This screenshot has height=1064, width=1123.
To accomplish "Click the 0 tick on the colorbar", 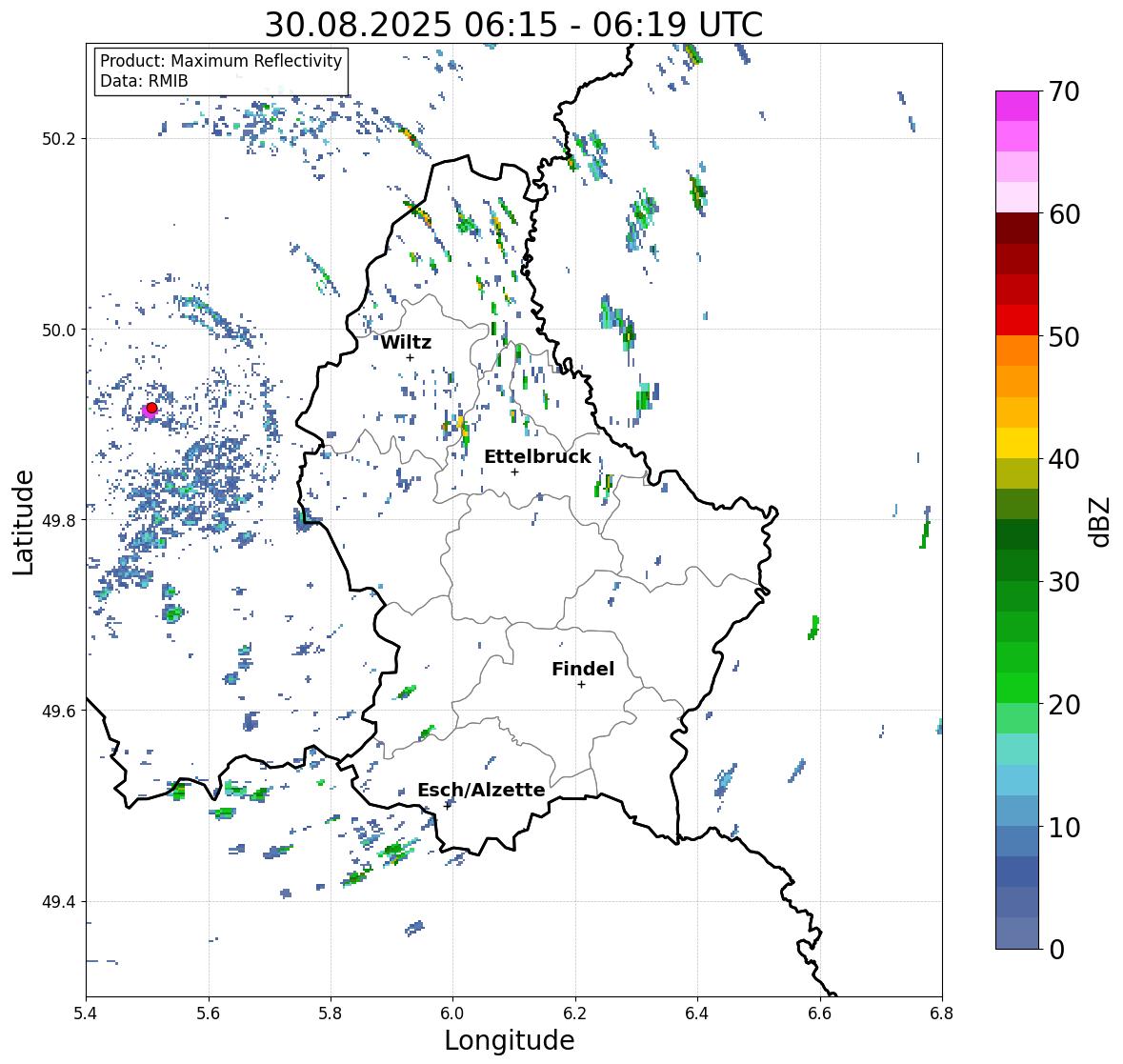I will click(1056, 950).
